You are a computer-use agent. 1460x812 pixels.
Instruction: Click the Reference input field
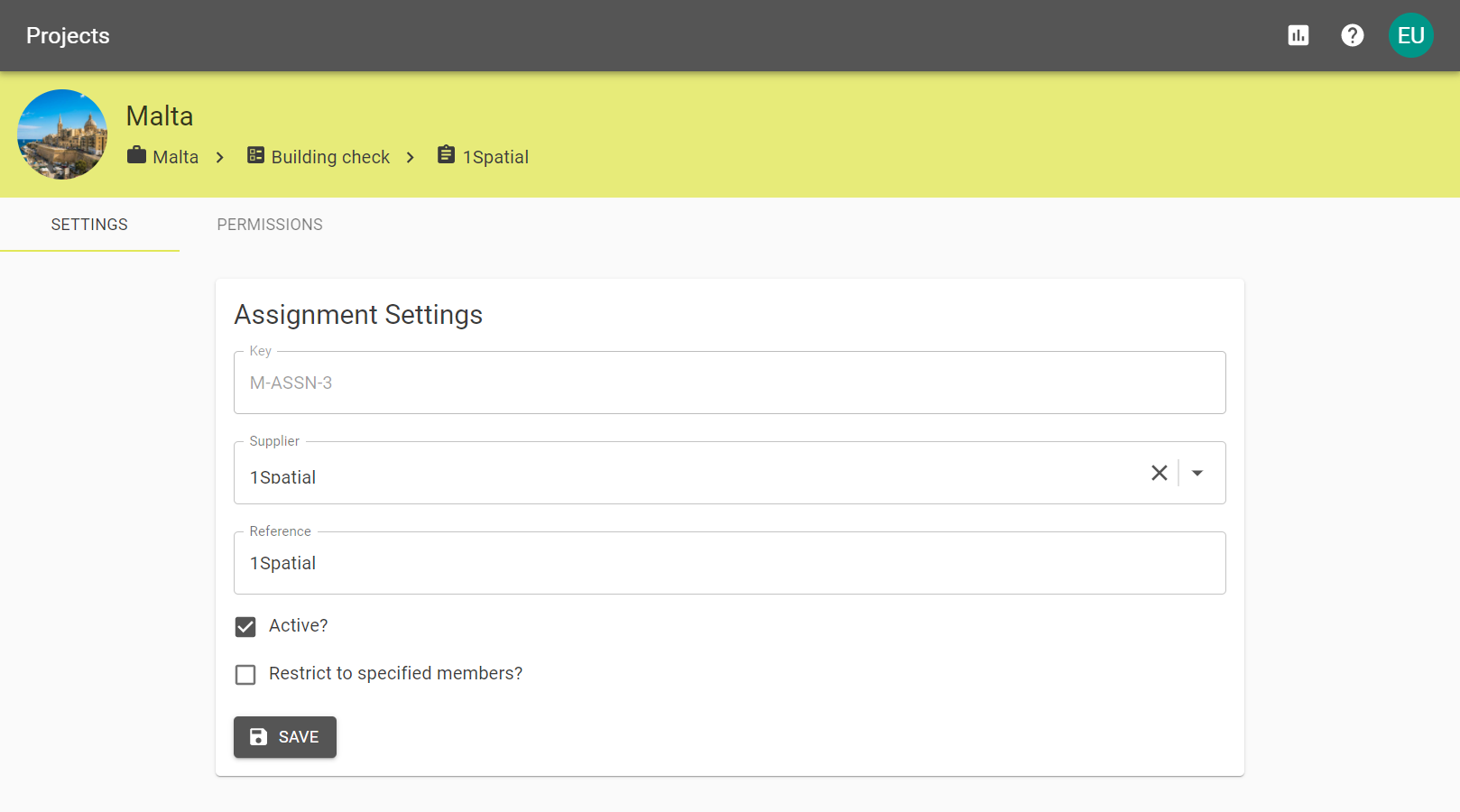click(x=729, y=563)
